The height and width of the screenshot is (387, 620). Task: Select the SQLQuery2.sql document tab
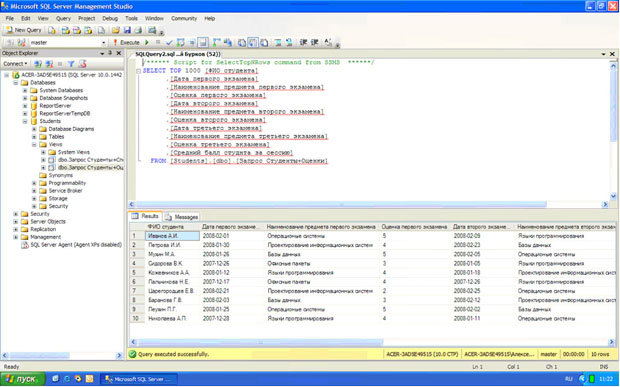tap(178, 54)
